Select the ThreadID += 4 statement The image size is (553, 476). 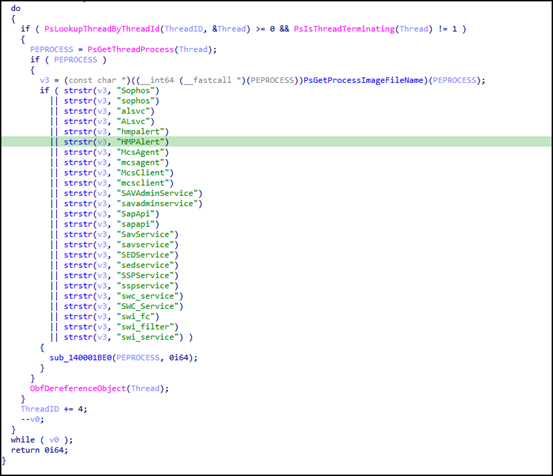click(54, 409)
